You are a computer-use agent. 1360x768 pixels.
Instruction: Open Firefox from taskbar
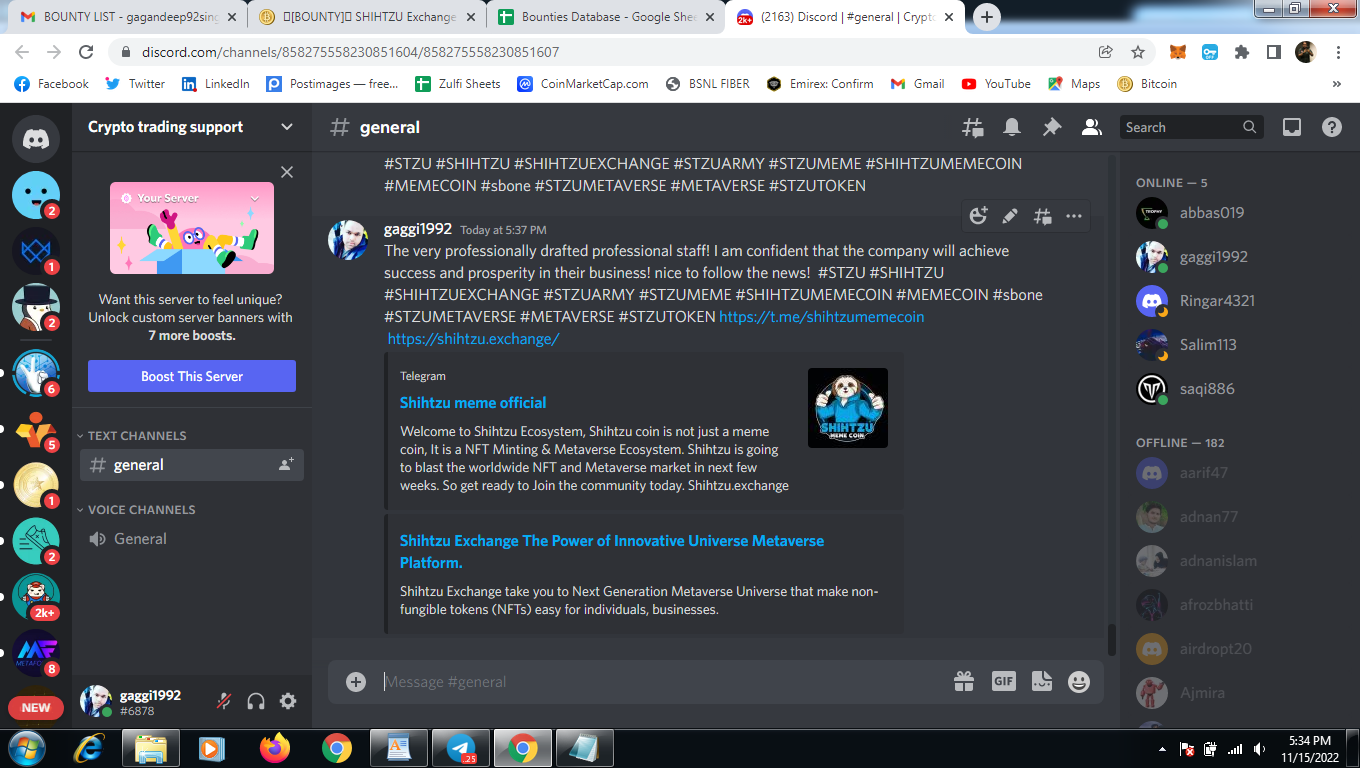pos(273,748)
